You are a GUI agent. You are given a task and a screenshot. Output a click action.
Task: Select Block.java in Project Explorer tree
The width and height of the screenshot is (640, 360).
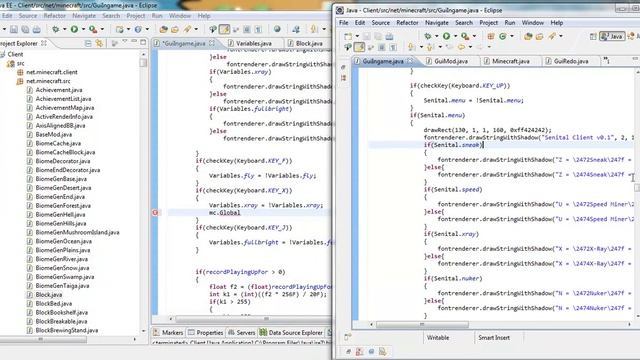tap(49, 294)
